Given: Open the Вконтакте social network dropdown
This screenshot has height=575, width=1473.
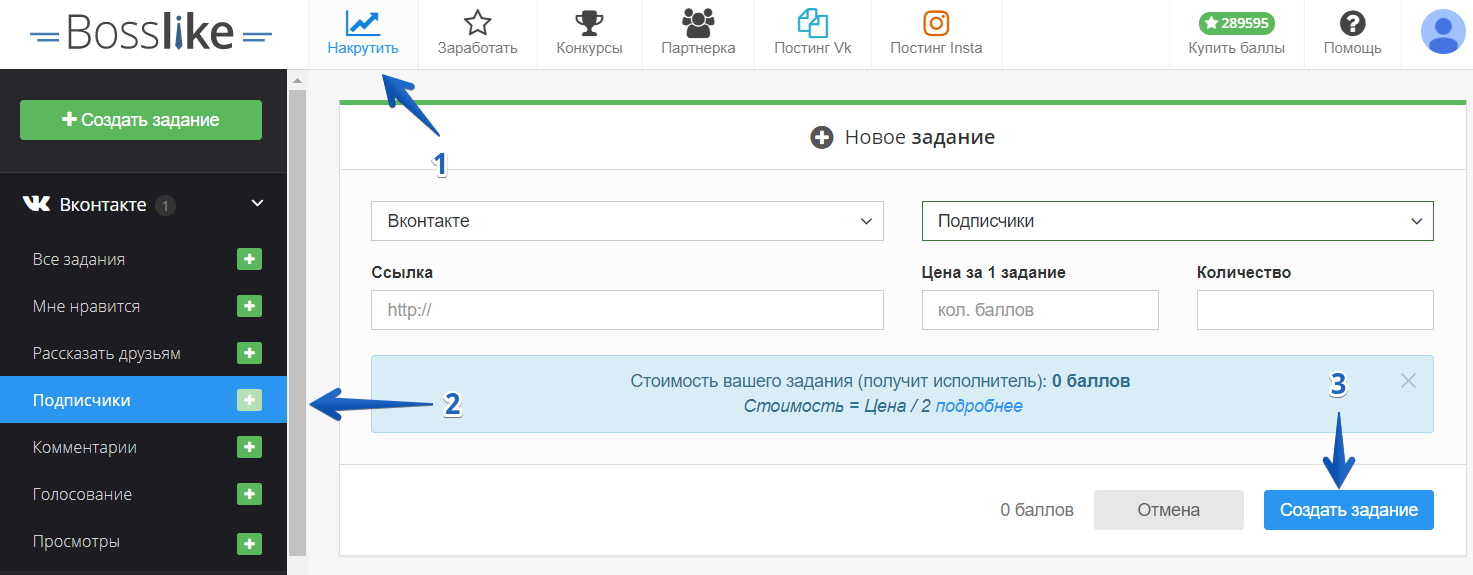Looking at the screenshot, I should coord(627,221).
